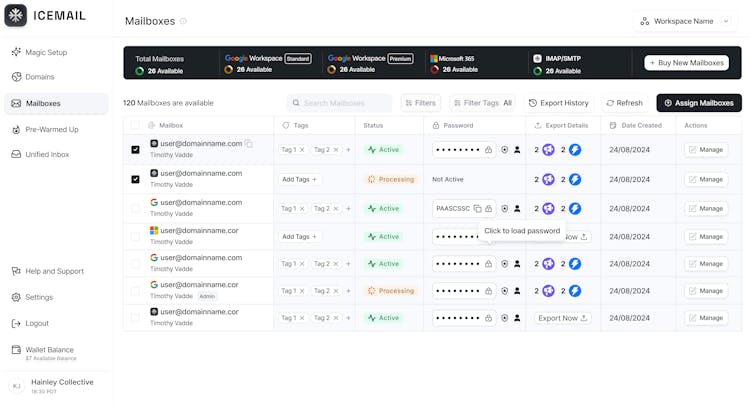Click the info icon next to Mailboxes title
This screenshot has width=750, height=406.
click(183, 21)
